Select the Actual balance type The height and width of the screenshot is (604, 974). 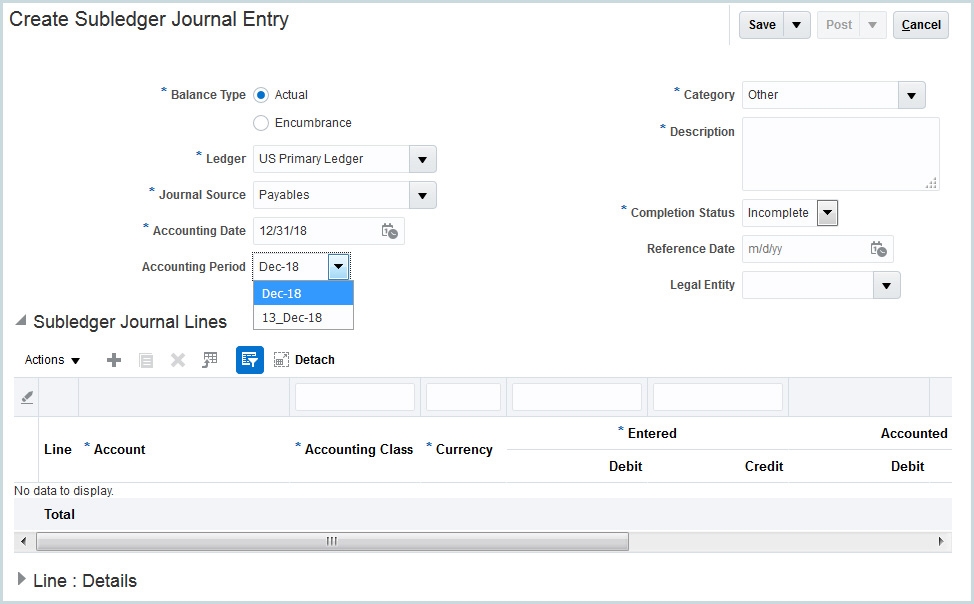pyautogui.click(x=260, y=95)
